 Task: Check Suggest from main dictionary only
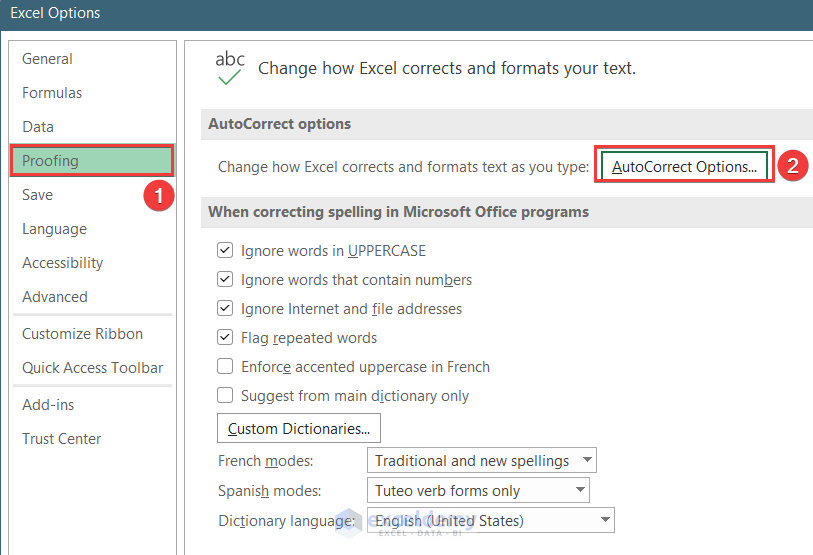225,396
